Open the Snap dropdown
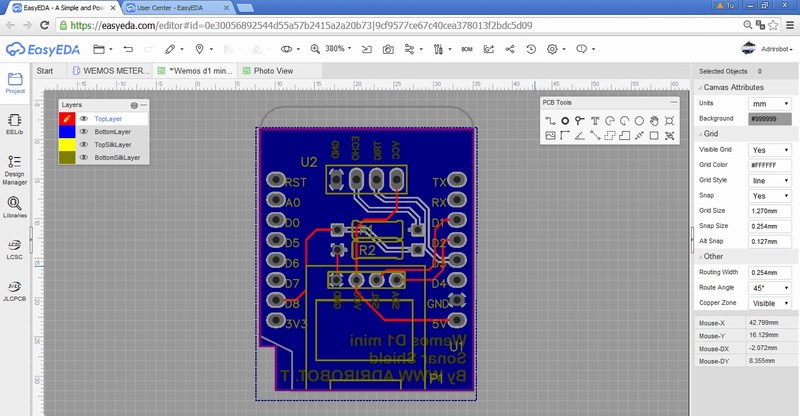The image size is (800, 416). (x=770, y=196)
